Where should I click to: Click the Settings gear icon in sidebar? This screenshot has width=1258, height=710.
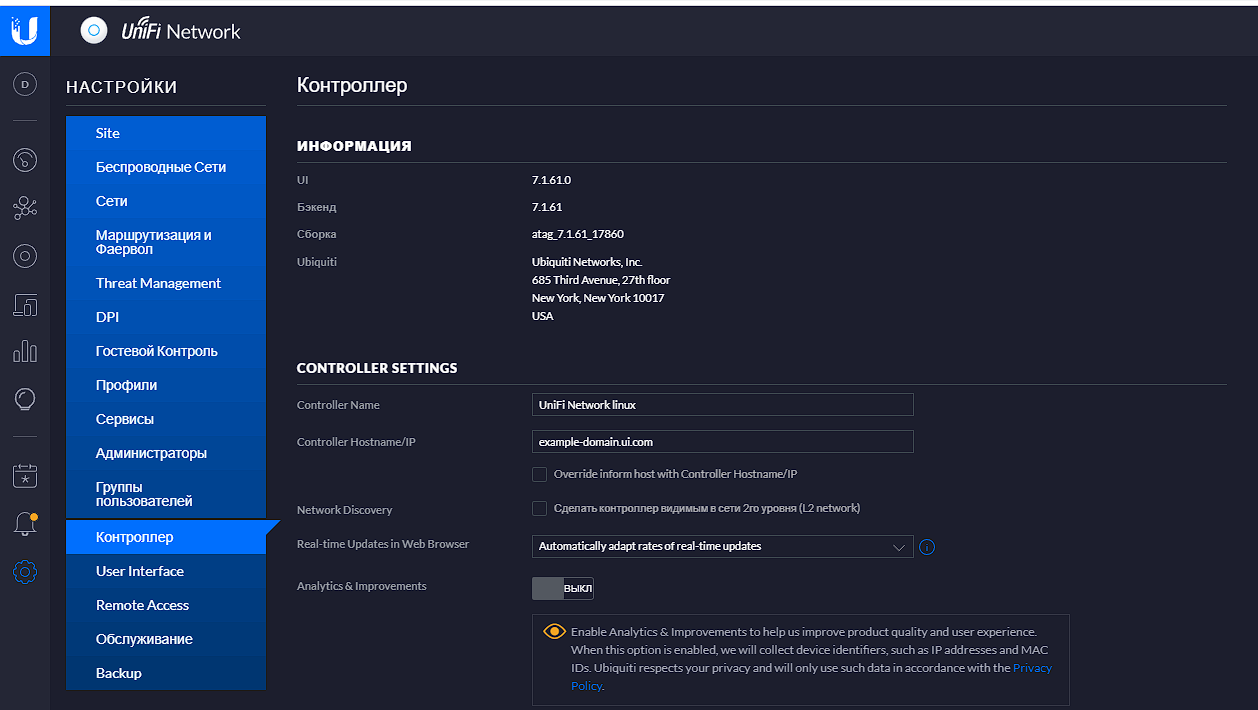(25, 572)
